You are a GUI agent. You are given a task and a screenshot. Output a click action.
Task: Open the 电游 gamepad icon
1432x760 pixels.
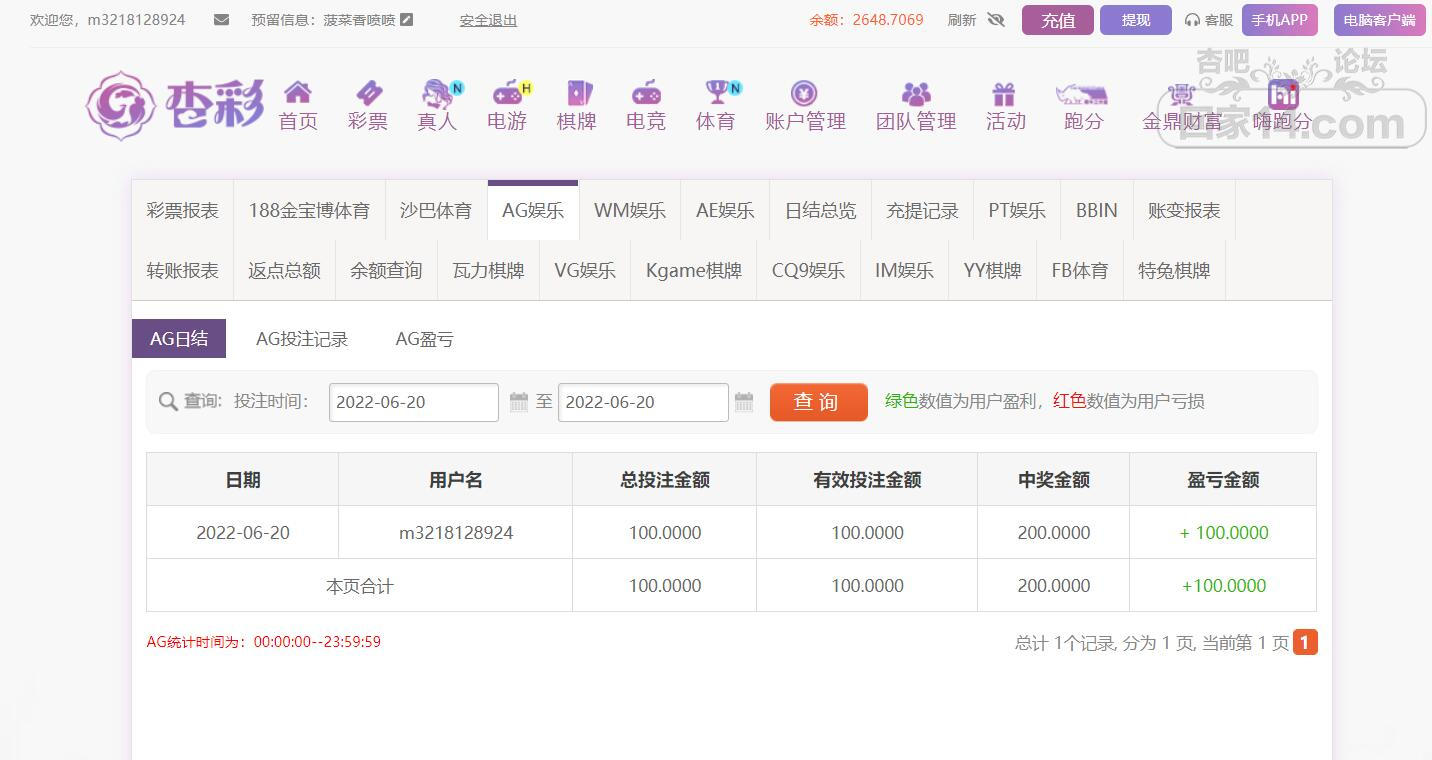pos(507,93)
